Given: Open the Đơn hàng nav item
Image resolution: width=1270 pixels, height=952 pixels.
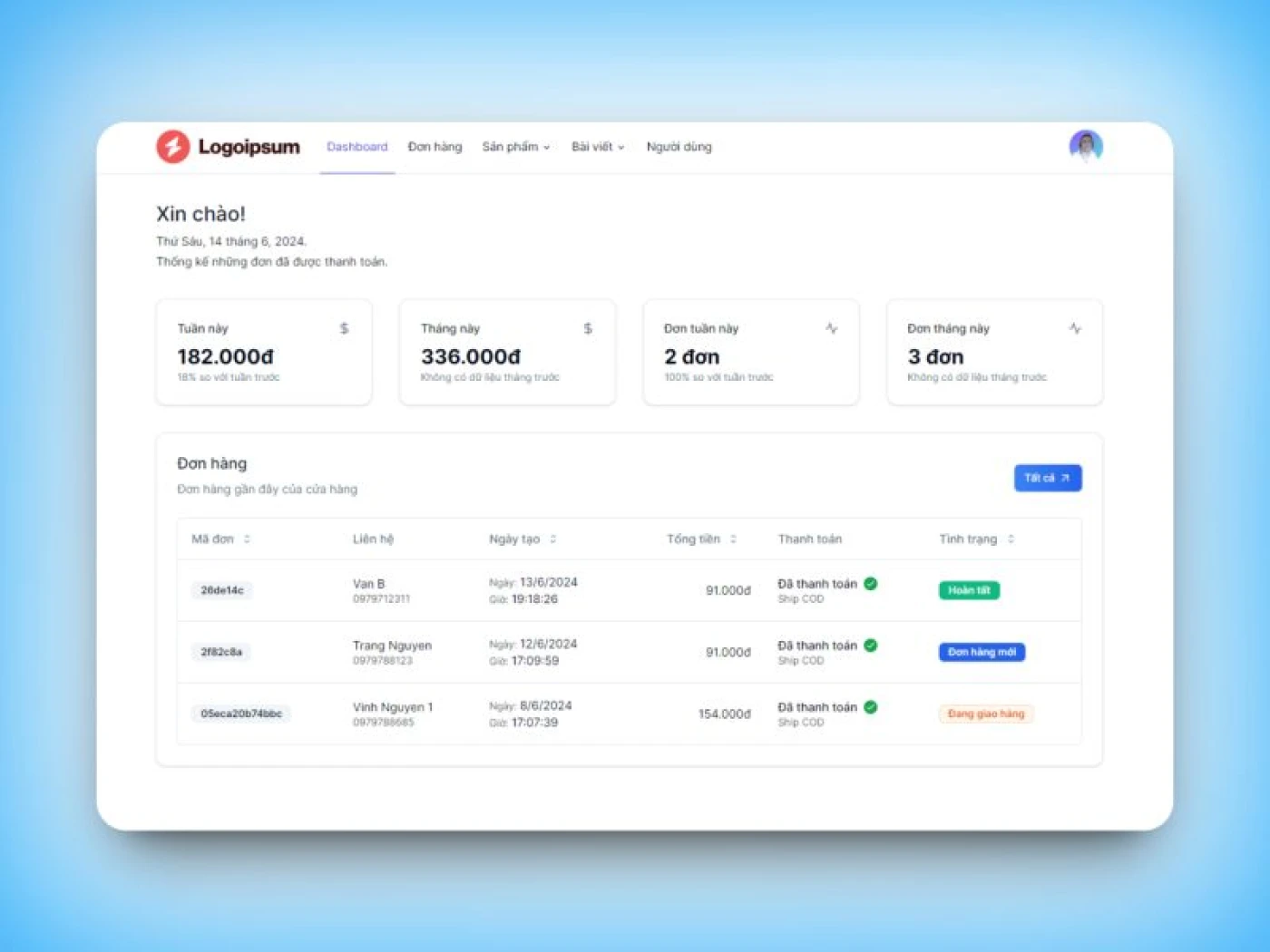Looking at the screenshot, I should point(435,147).
